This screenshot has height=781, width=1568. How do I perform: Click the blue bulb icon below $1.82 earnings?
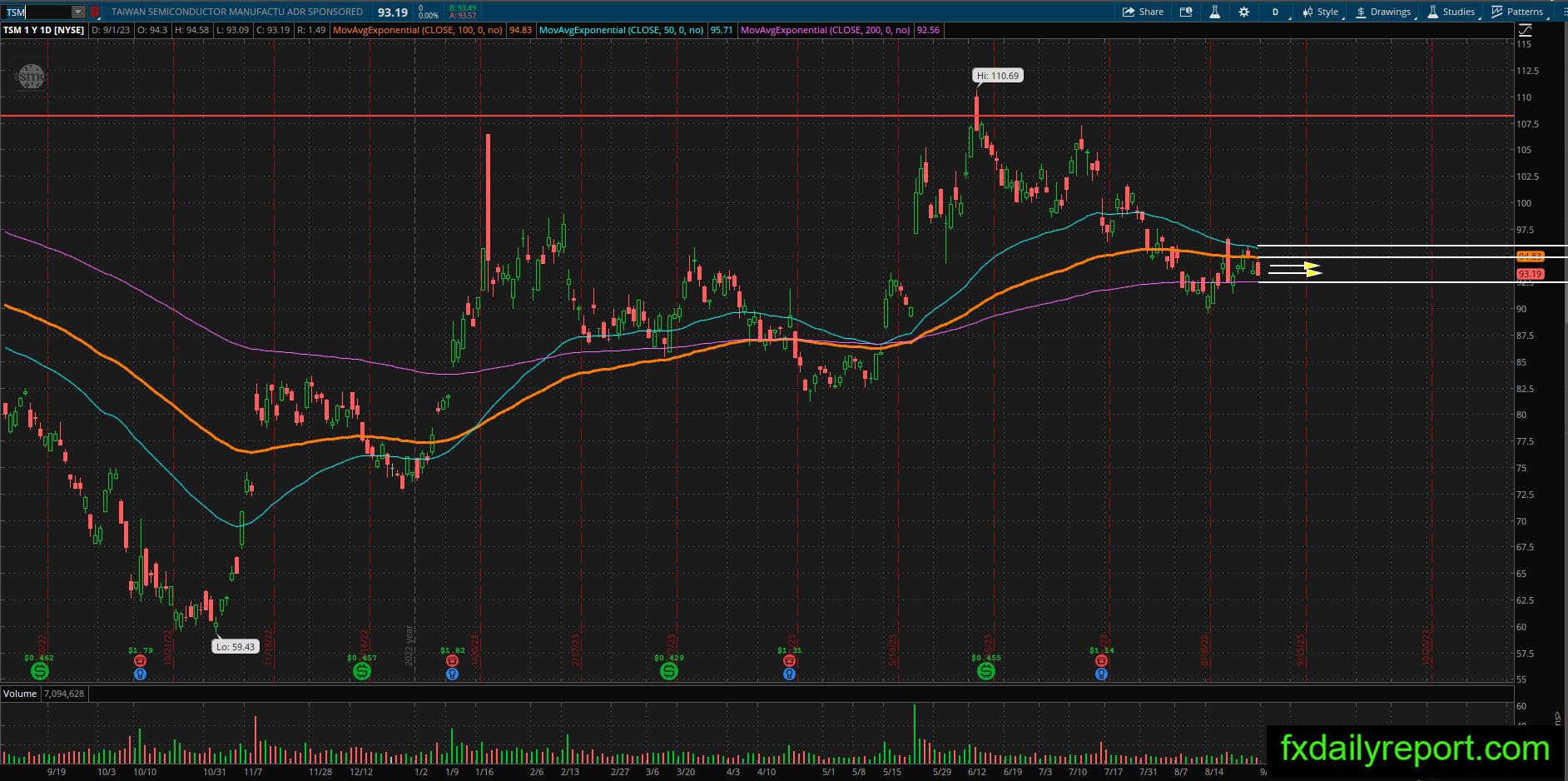pos(452,674)
